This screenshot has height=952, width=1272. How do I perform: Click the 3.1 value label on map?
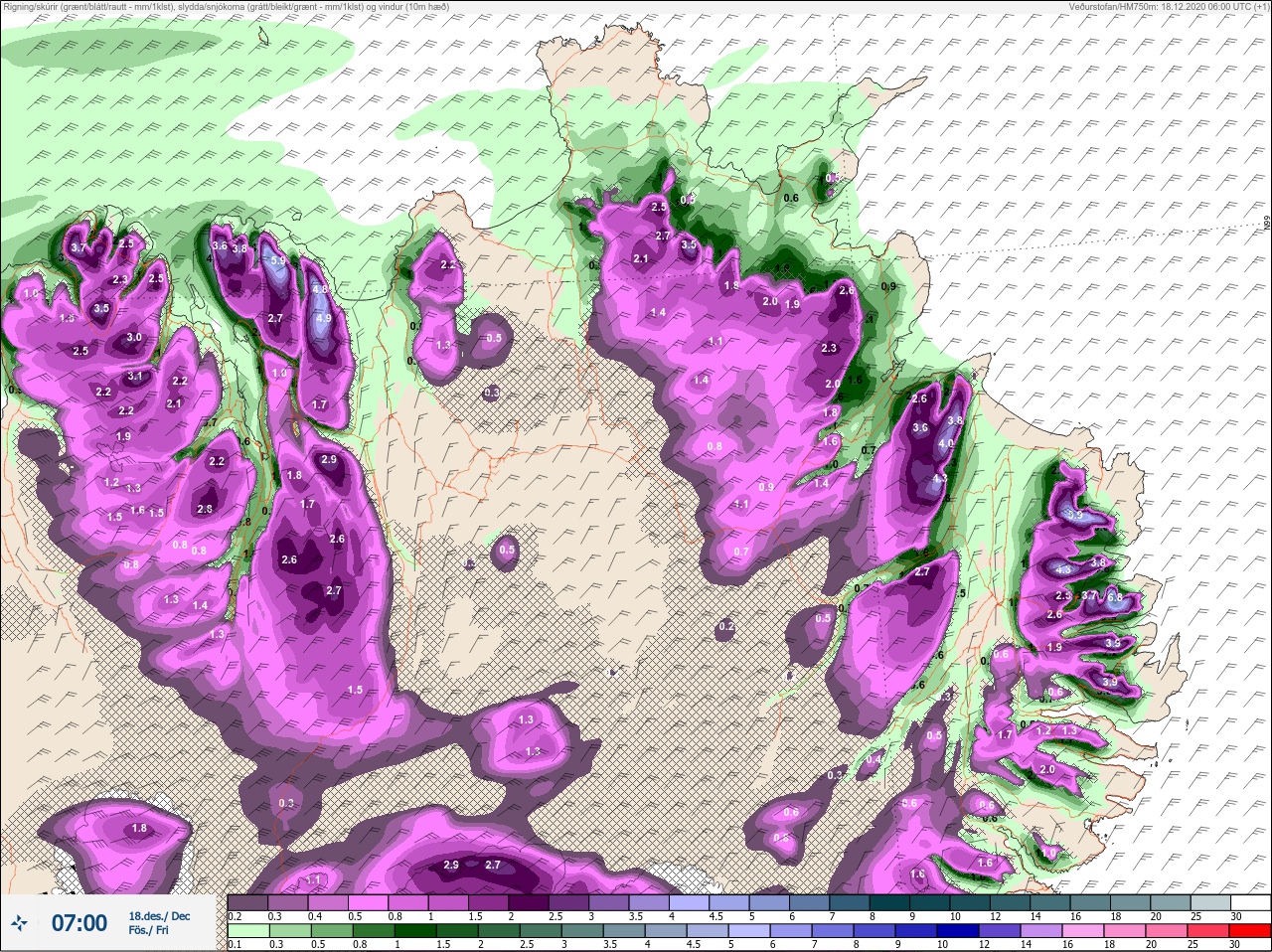pos(136,377)
